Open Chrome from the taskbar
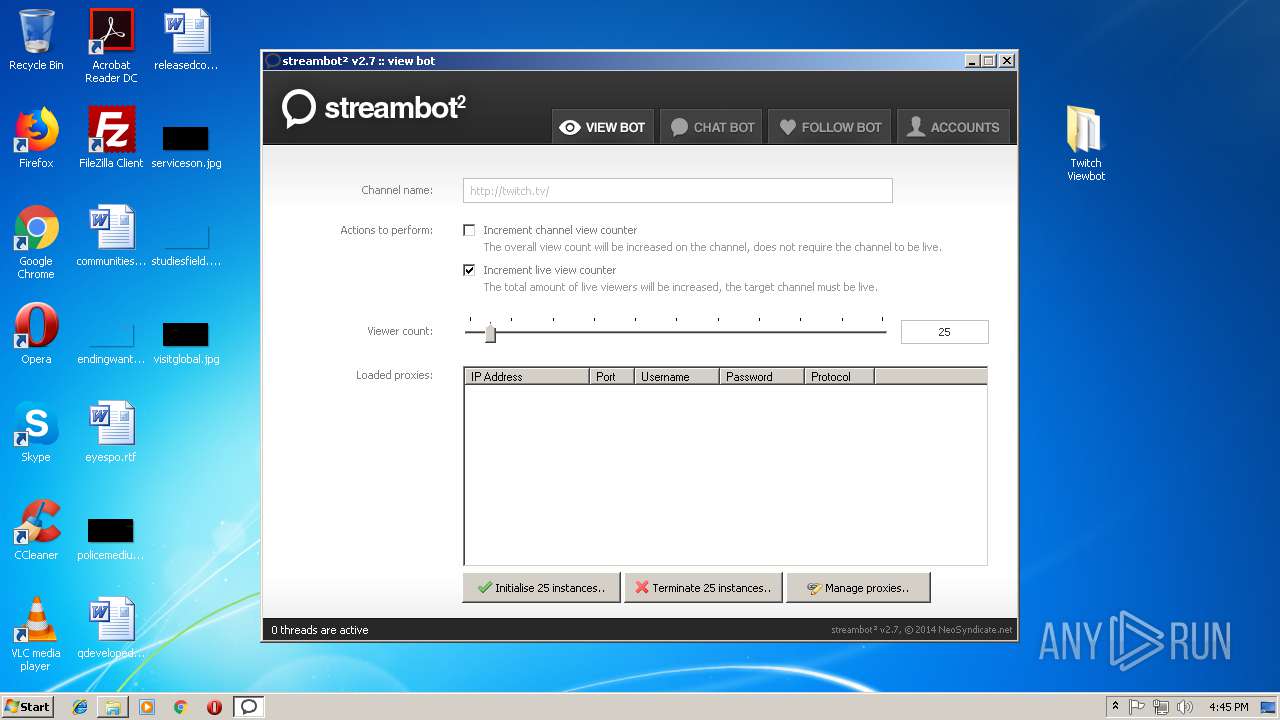This screenshot has height=720, width=1280. pyautogui.click(x=180, y=707)
